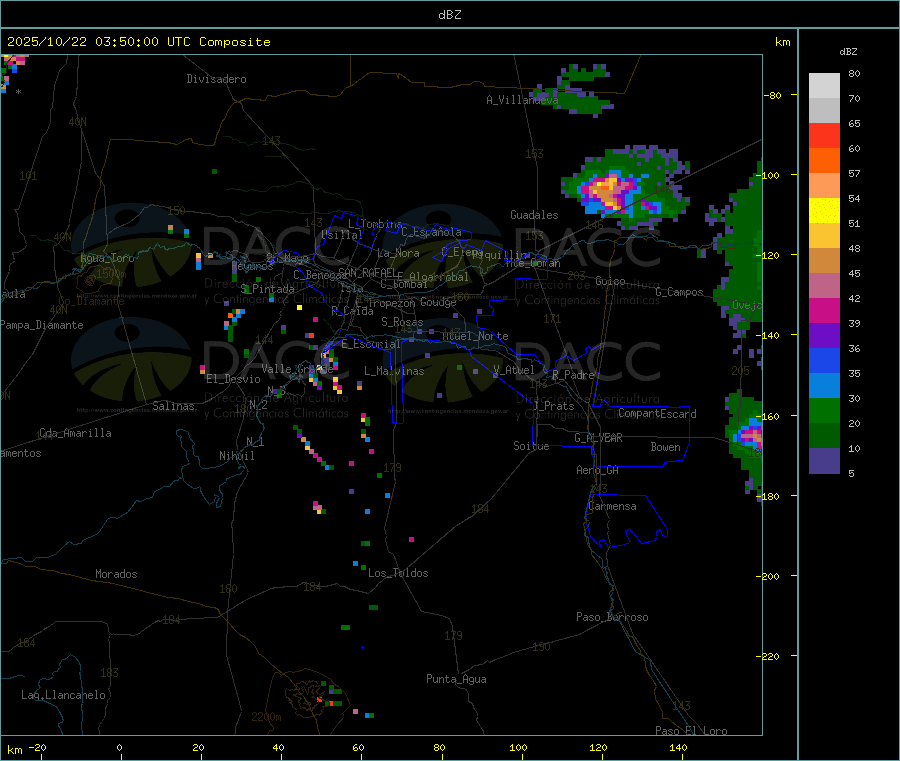Click the red marker at volcano crater
Image resolution: width=900 pixels, height=761 pixels.
(x=320, y=700)
